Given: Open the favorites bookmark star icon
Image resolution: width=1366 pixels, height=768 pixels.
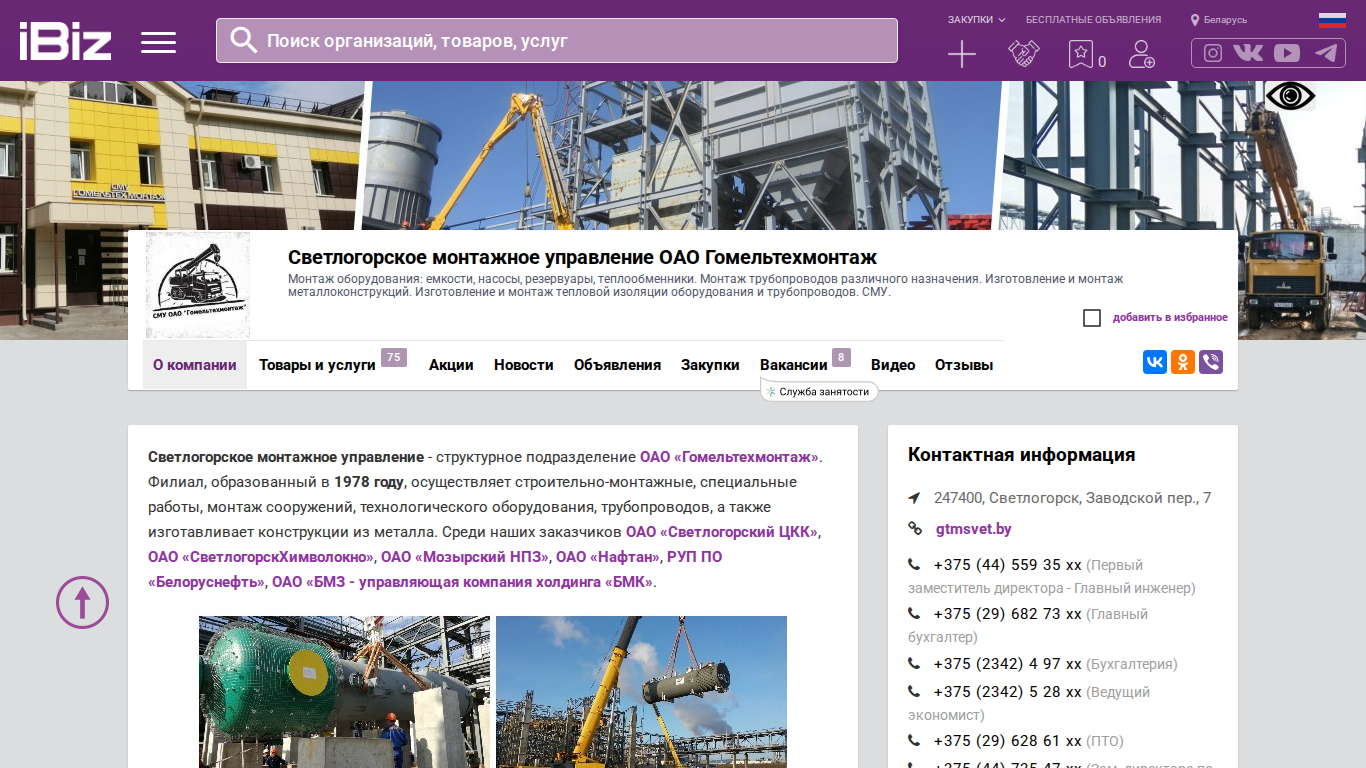Looking at the screenshot, I should tap(1080, 54).
